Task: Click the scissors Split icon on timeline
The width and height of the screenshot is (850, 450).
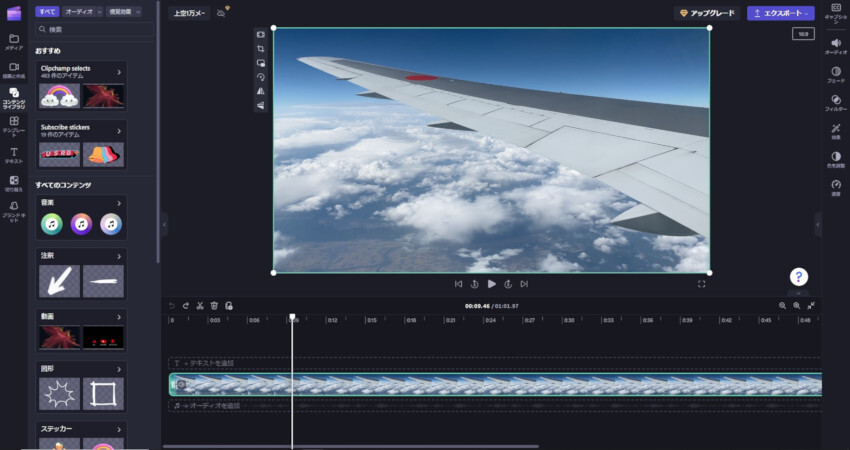Action: tap(200, 305)
